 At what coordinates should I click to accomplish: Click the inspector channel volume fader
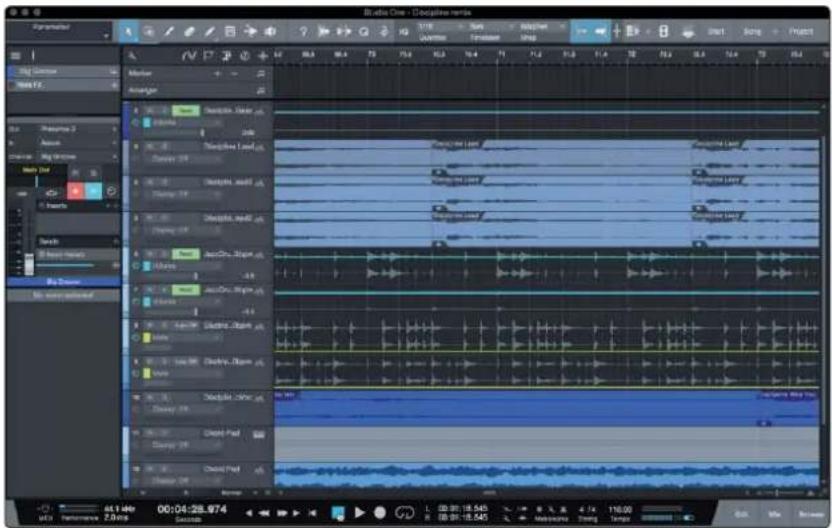(x=29, y=264)
